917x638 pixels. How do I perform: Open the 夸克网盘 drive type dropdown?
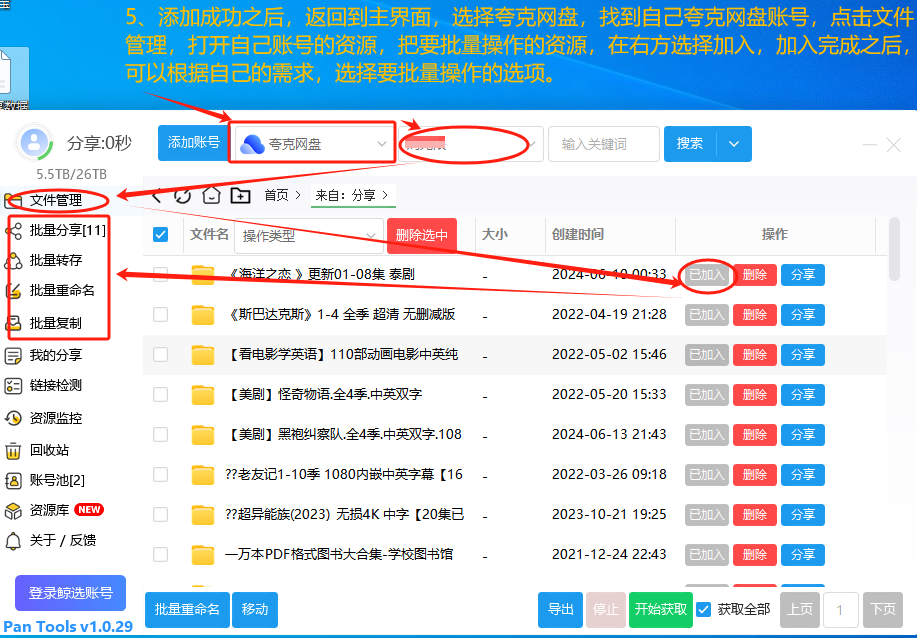(x=315, y=144)
